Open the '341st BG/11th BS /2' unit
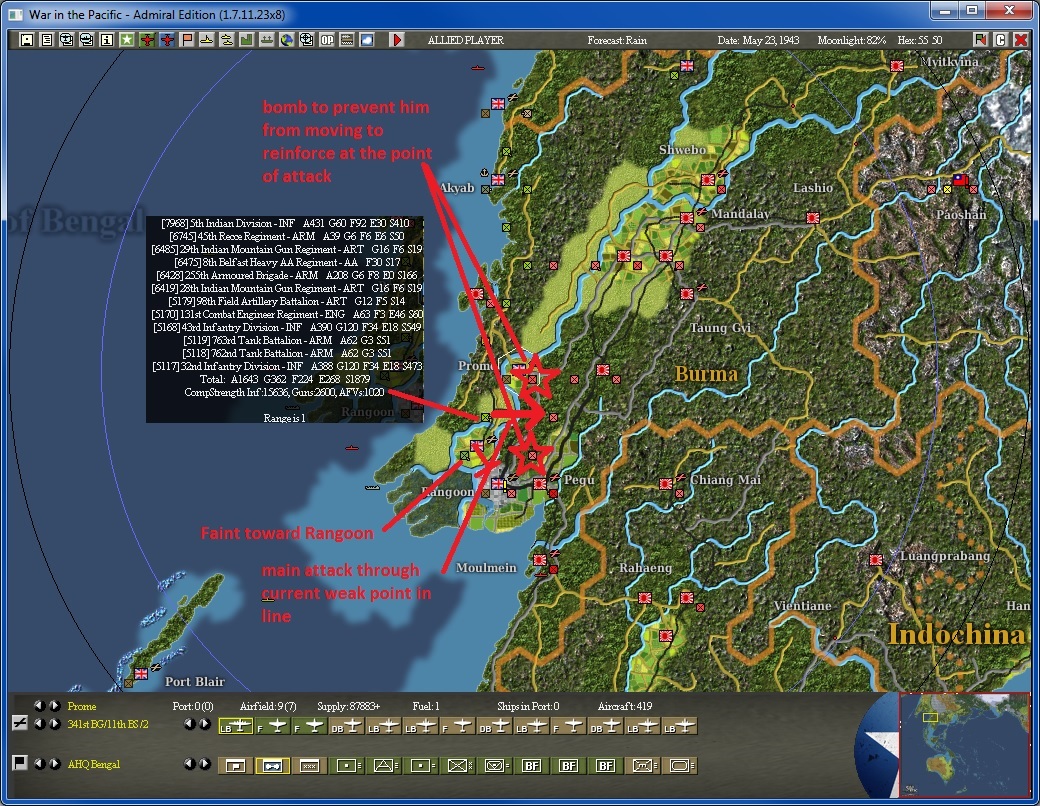The image size is (1040, 806). [108, 724]
